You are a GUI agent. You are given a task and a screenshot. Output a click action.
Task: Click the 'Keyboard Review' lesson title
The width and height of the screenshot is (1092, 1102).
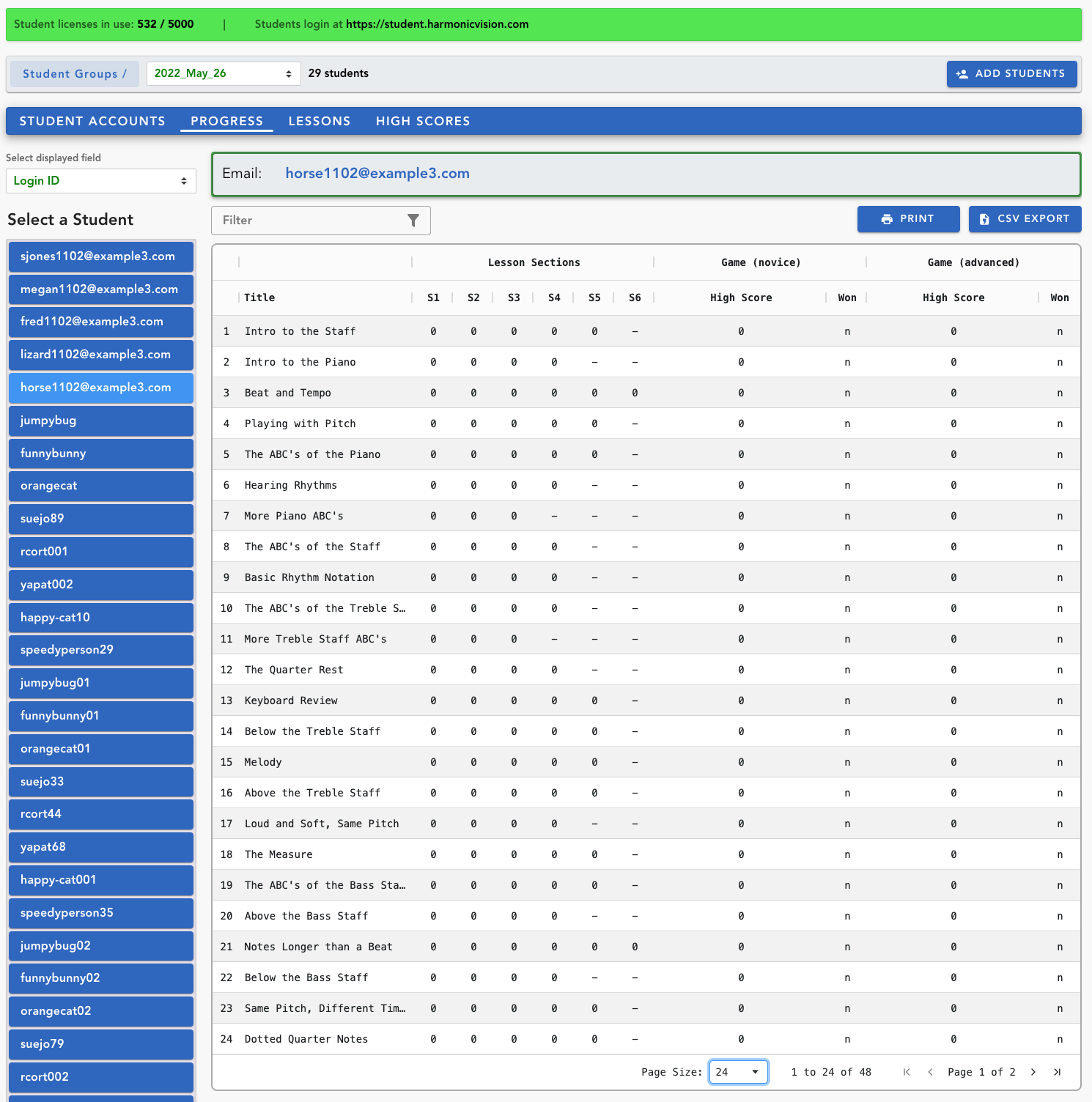(291, 700)
